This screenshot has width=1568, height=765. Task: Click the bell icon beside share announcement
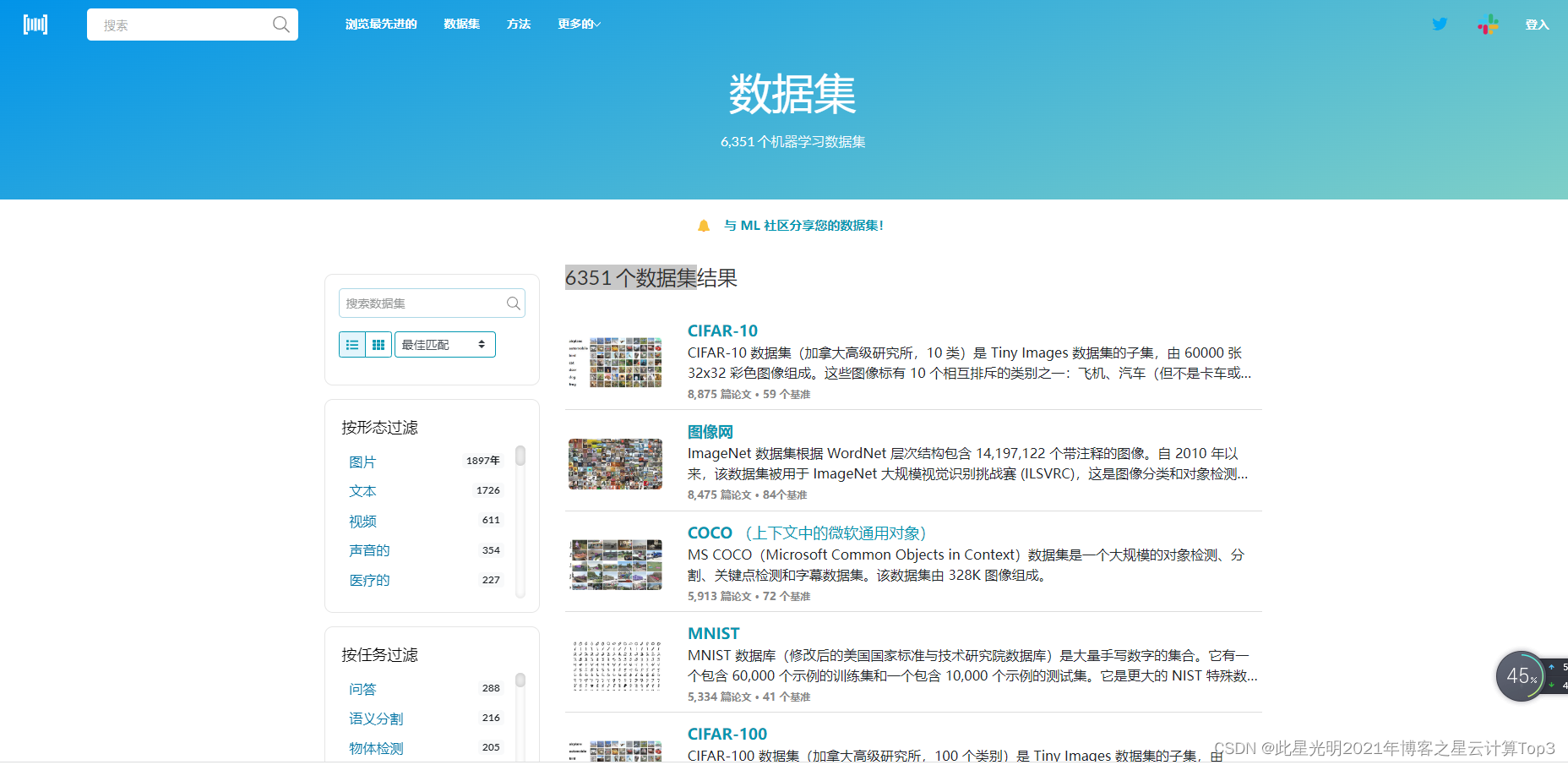pos(704,226)
